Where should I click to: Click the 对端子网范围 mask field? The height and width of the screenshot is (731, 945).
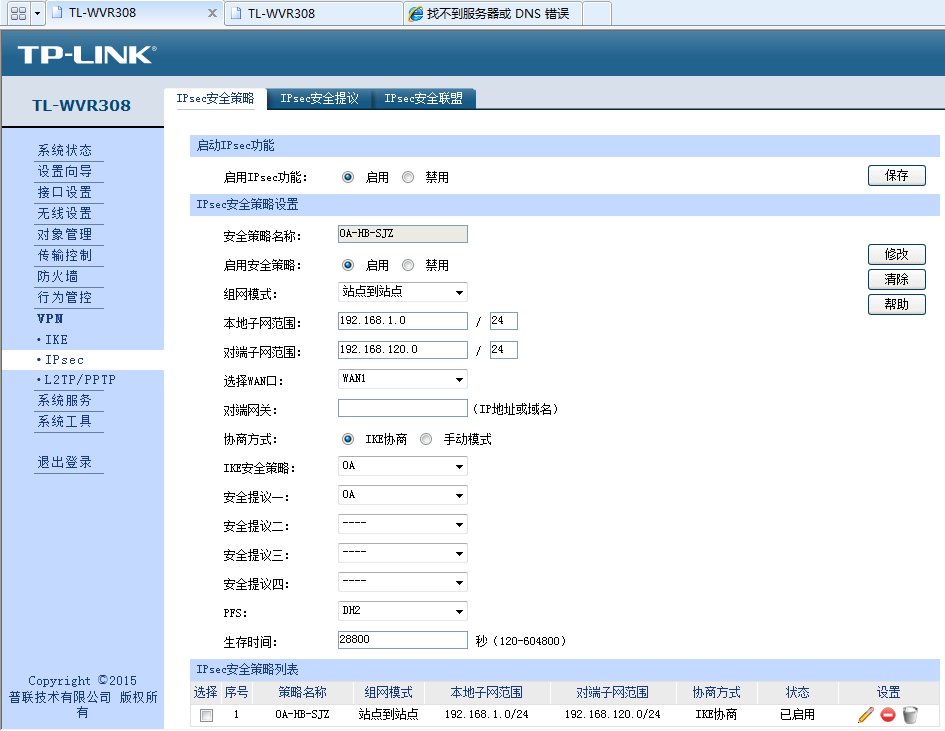click(x=504, y=350)
